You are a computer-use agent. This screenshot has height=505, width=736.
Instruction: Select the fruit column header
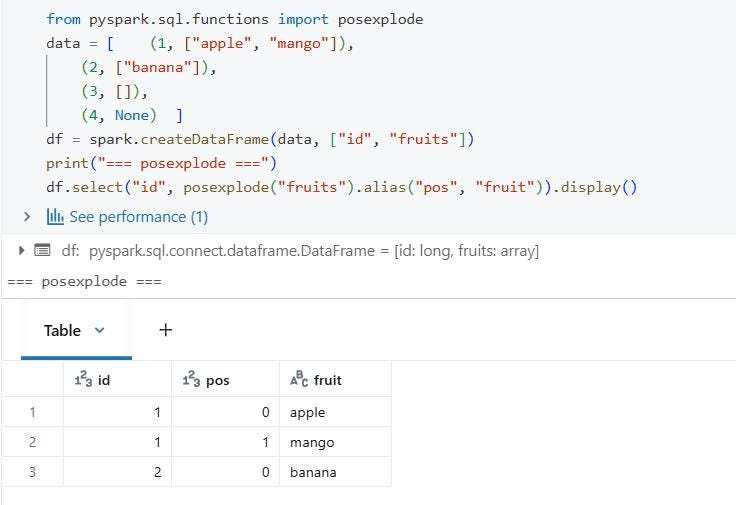335,379
